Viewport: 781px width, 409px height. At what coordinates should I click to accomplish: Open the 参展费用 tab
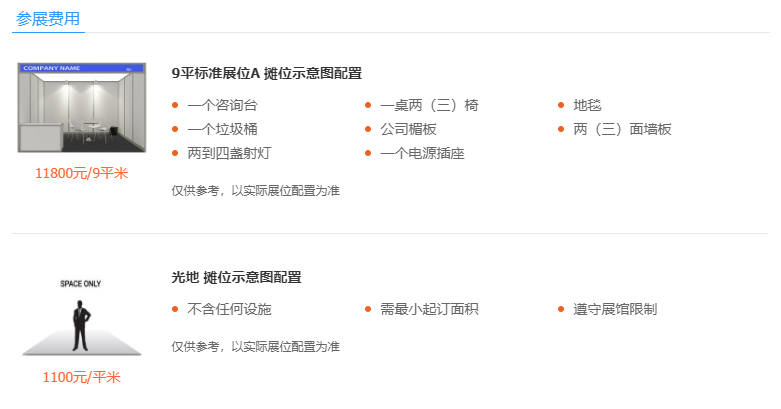tap(48, 19)
